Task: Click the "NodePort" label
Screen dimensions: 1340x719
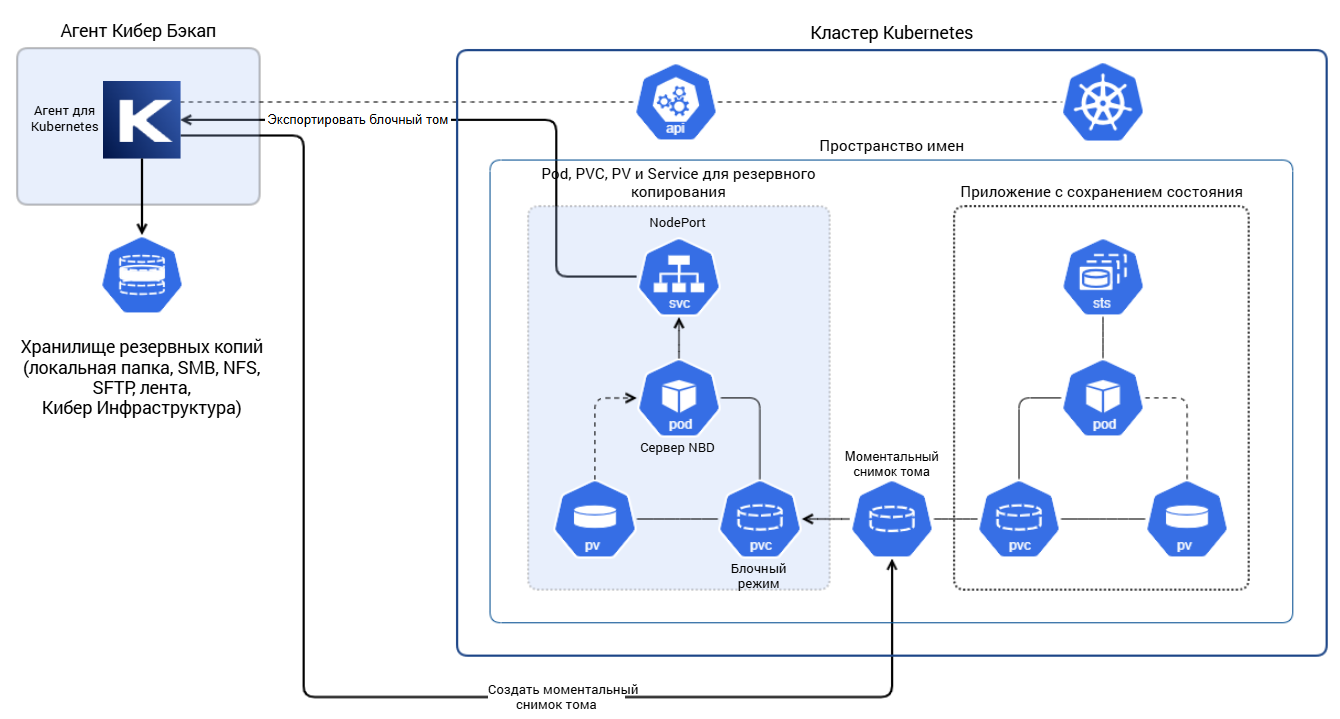Action: [x=678, y=223]
